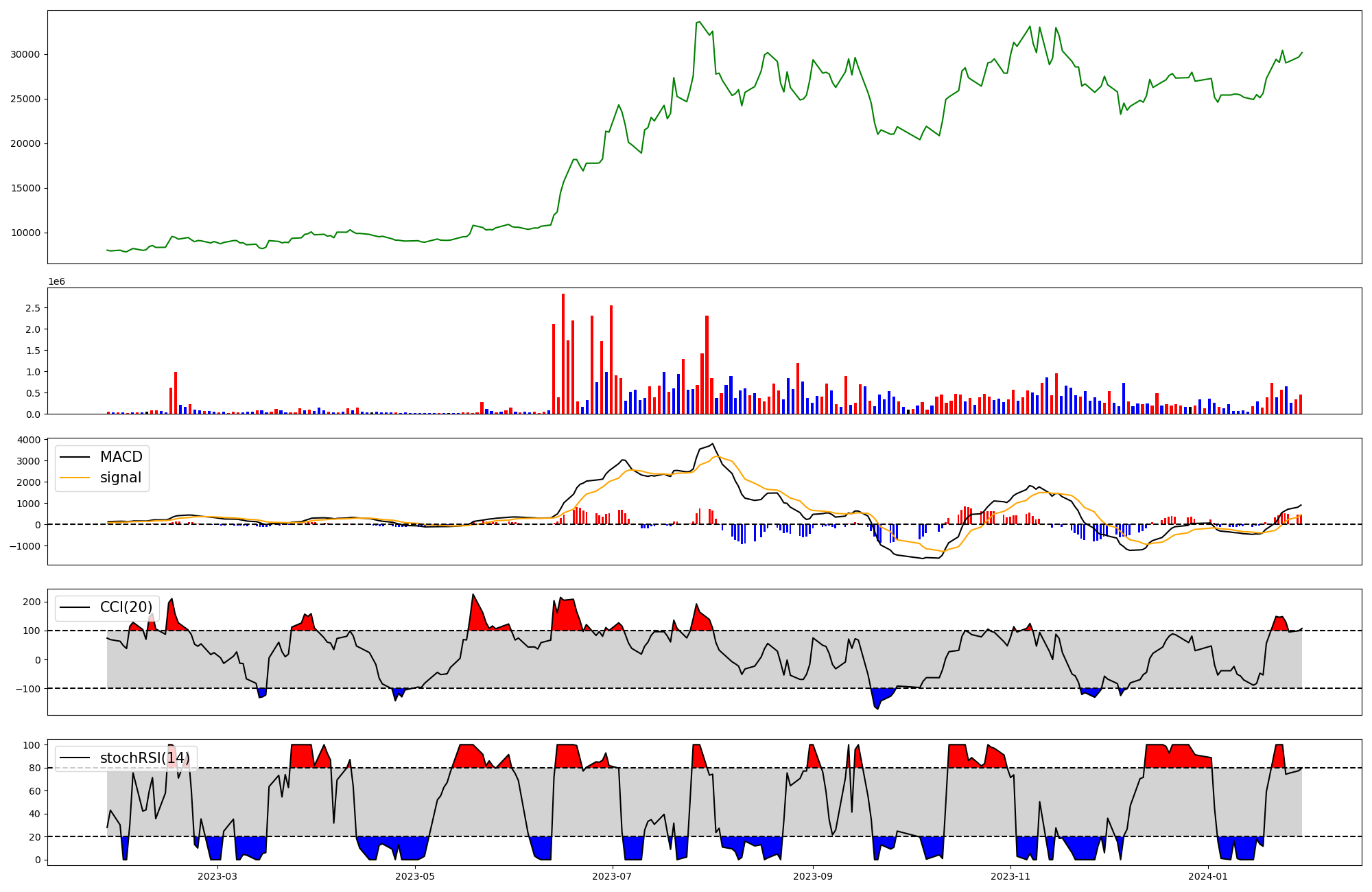The height and width of the screenshot is (892, 1372).
Task: Click the price line's highest peak
Action: (x=699, y=22)
